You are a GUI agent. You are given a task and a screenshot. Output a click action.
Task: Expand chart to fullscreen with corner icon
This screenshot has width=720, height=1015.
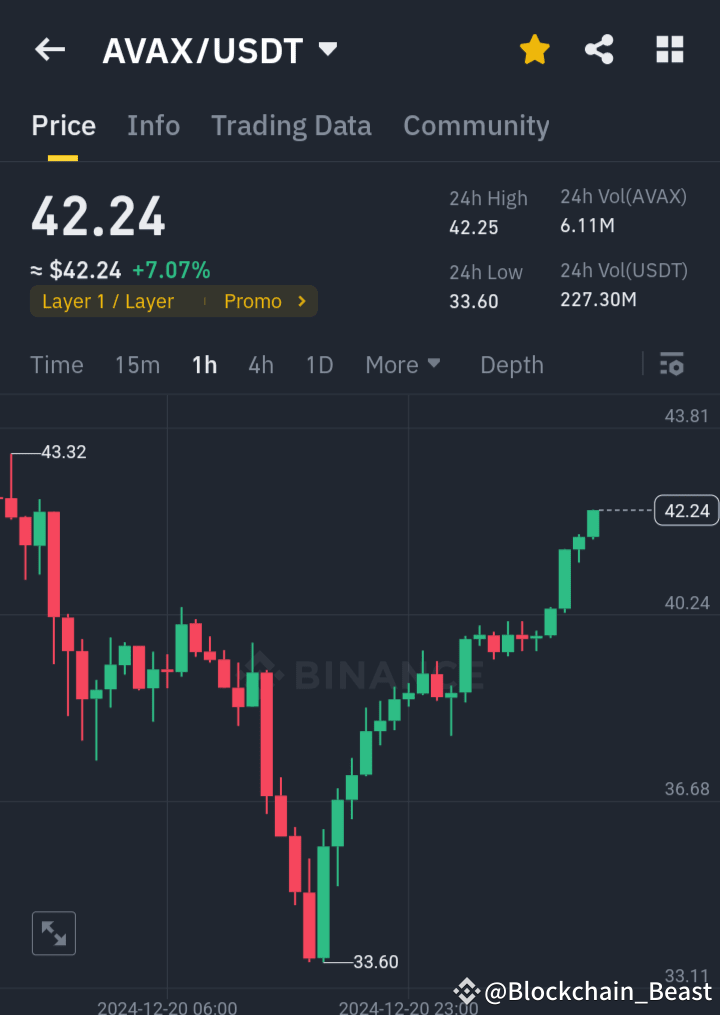pos(53,932)
